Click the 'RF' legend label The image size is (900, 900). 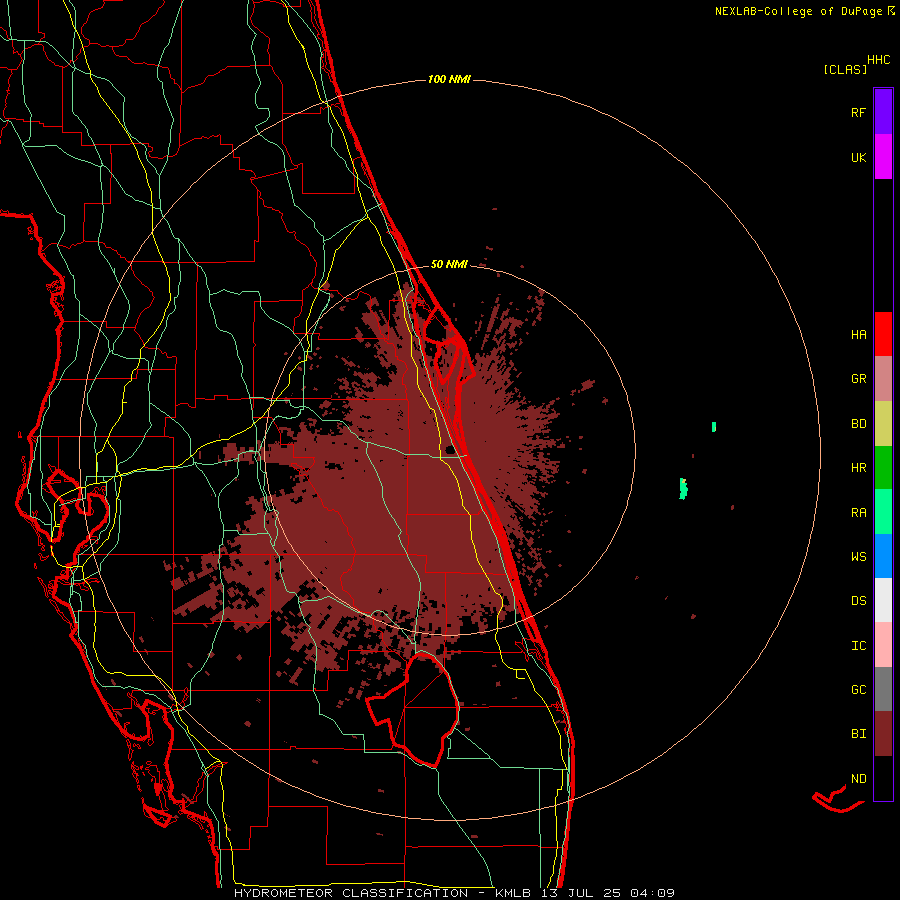coord(858,113)
